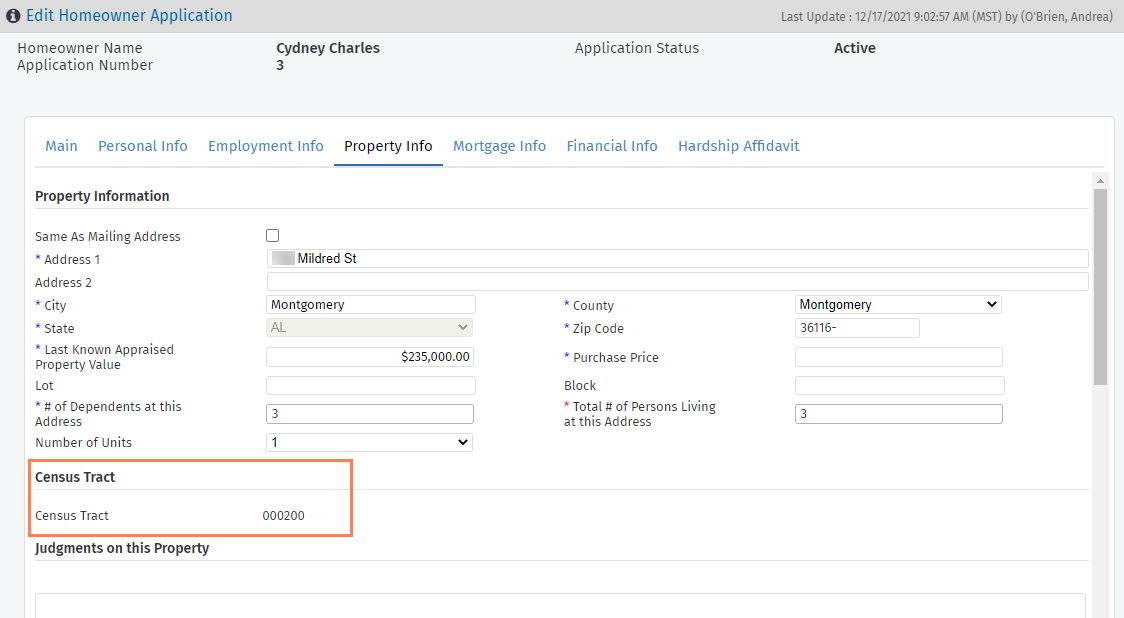
Task: Click the info icon beside Edit Homeowner Application
Action: 14,16
